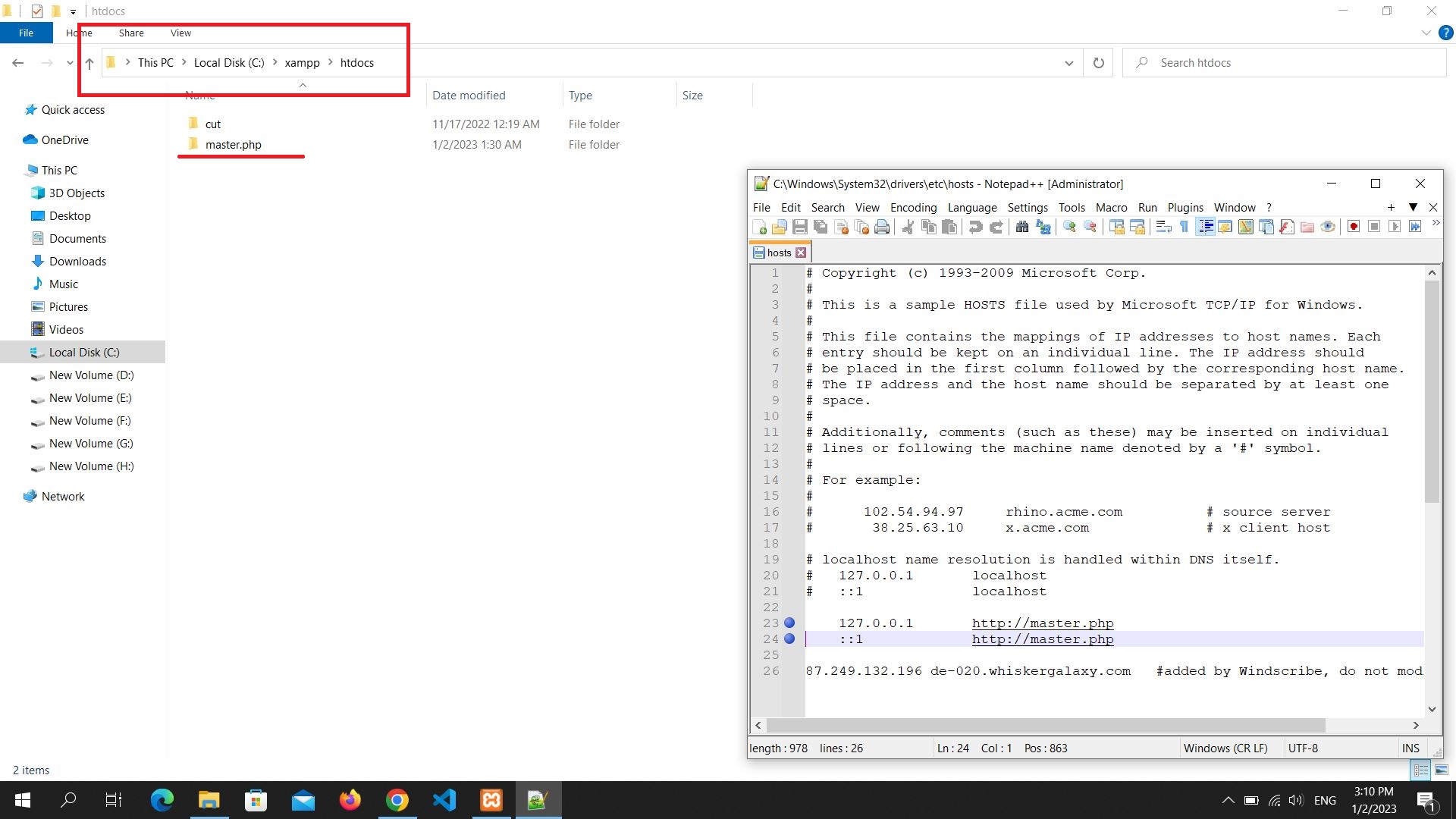Open Notepad++ Language menu
The image size is (1456, 819).
coord(972,207)
